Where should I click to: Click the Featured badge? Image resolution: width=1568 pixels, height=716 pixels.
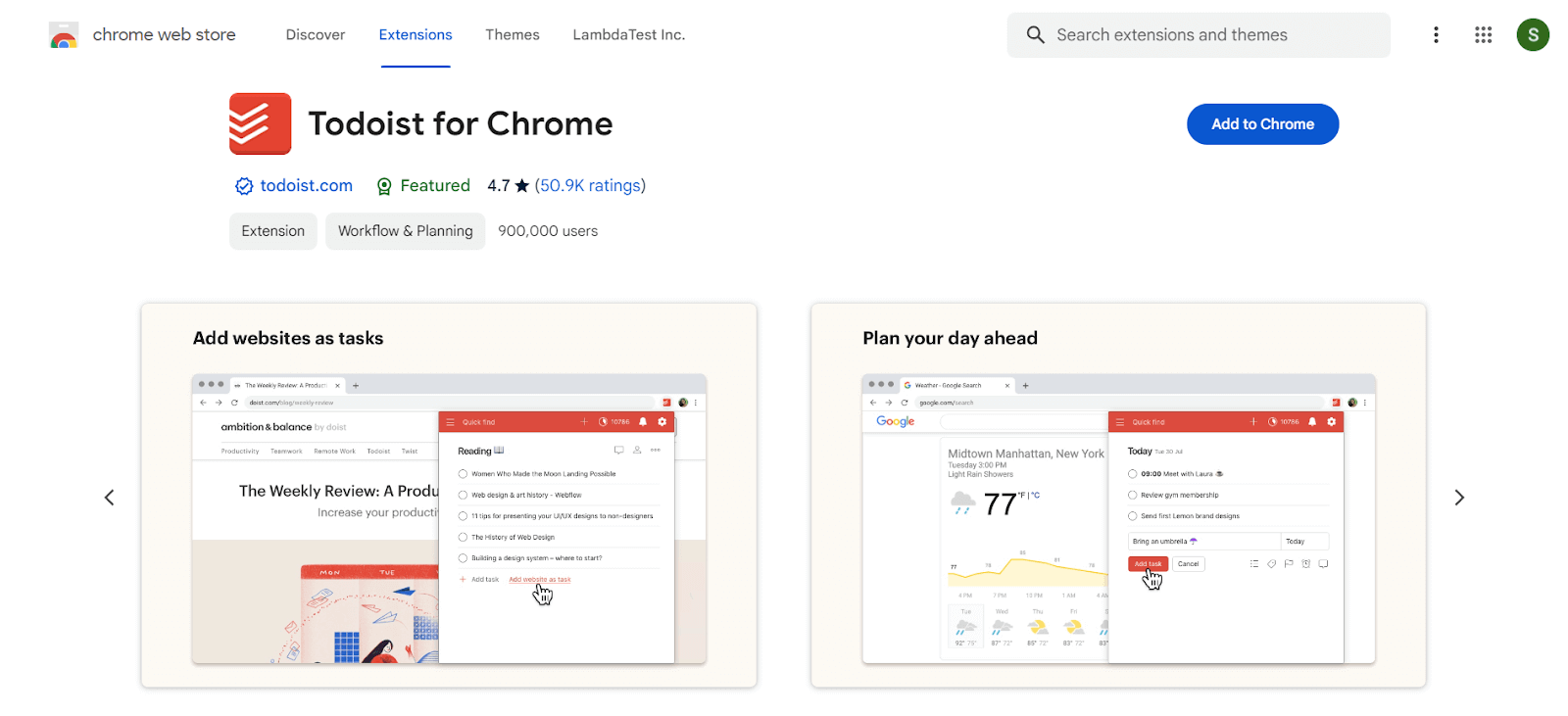[423, 186]
